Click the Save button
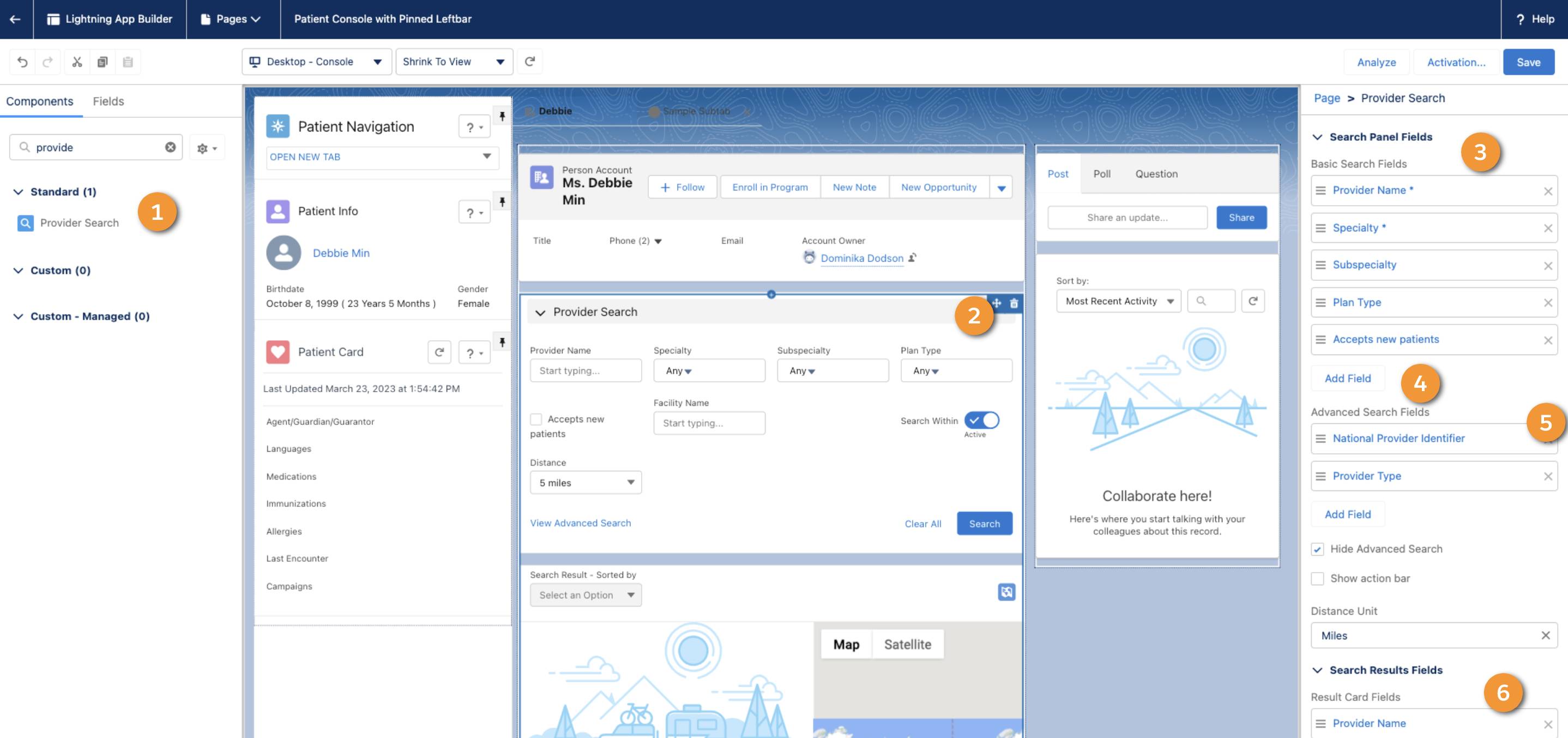1568x738 pixels. click(1528, 62)
